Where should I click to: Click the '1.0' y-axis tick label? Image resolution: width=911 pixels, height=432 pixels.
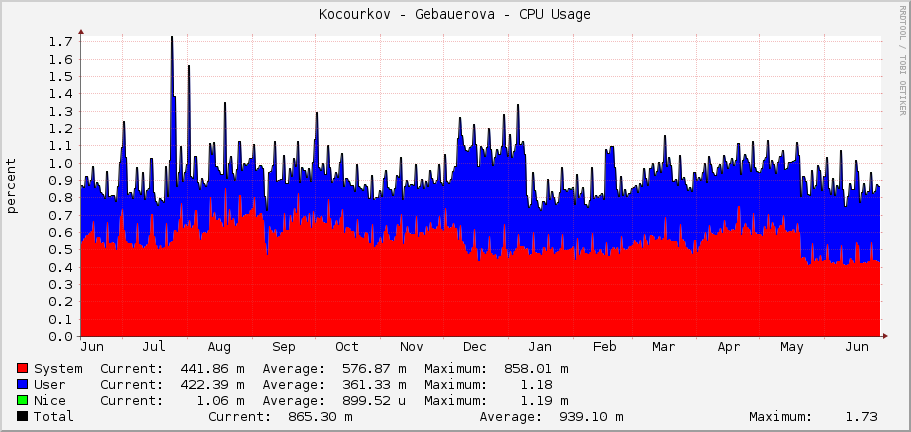coord(61,163)
